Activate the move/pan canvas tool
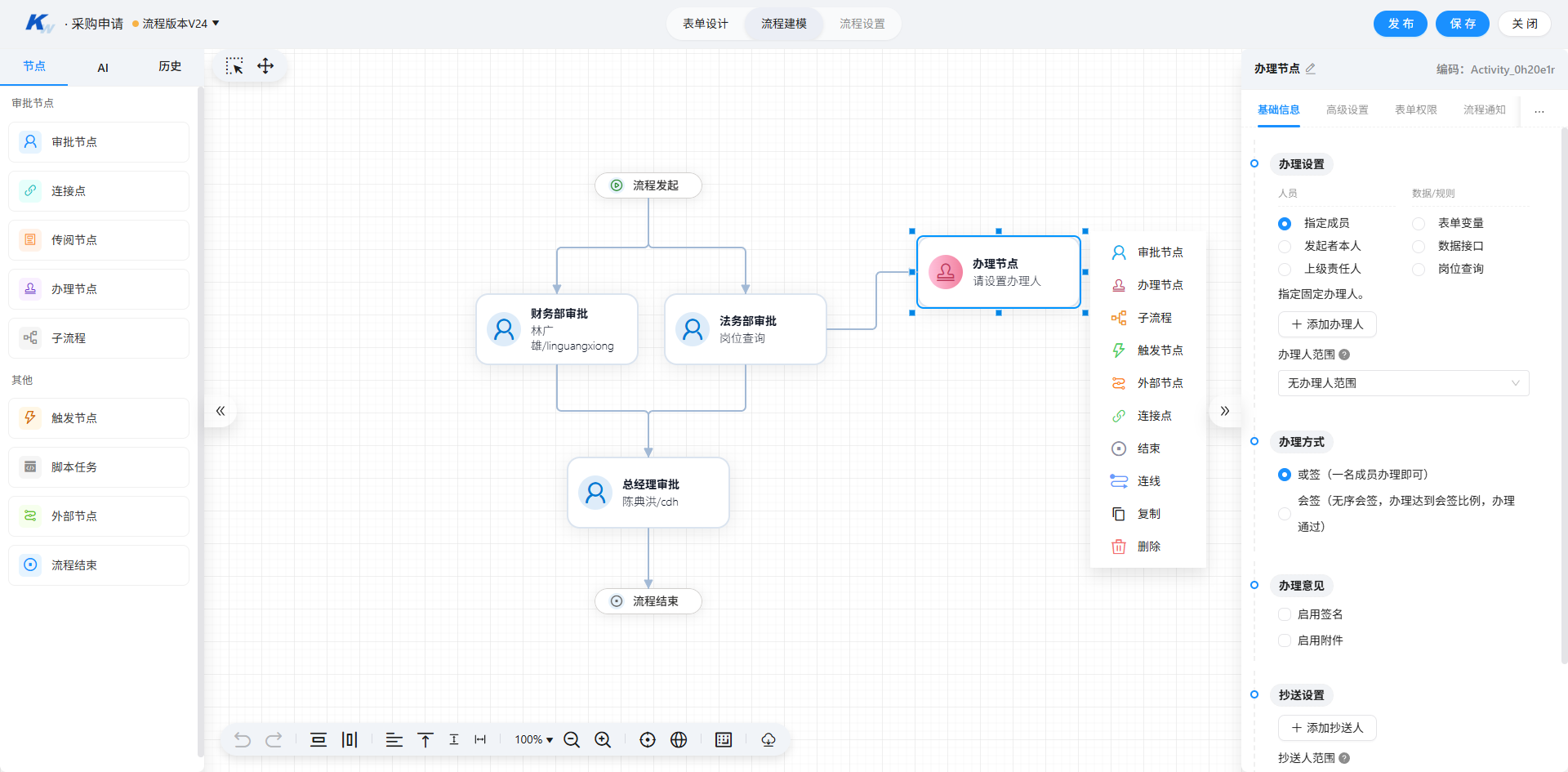The image size is (1568, 772). (x=265, y=66)
